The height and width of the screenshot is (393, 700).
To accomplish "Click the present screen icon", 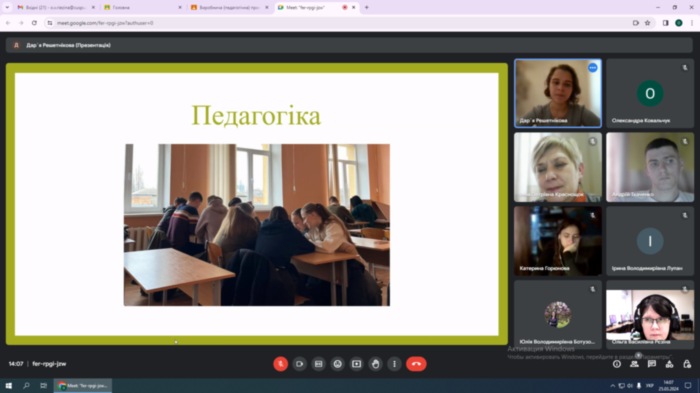I will point(356,364).
